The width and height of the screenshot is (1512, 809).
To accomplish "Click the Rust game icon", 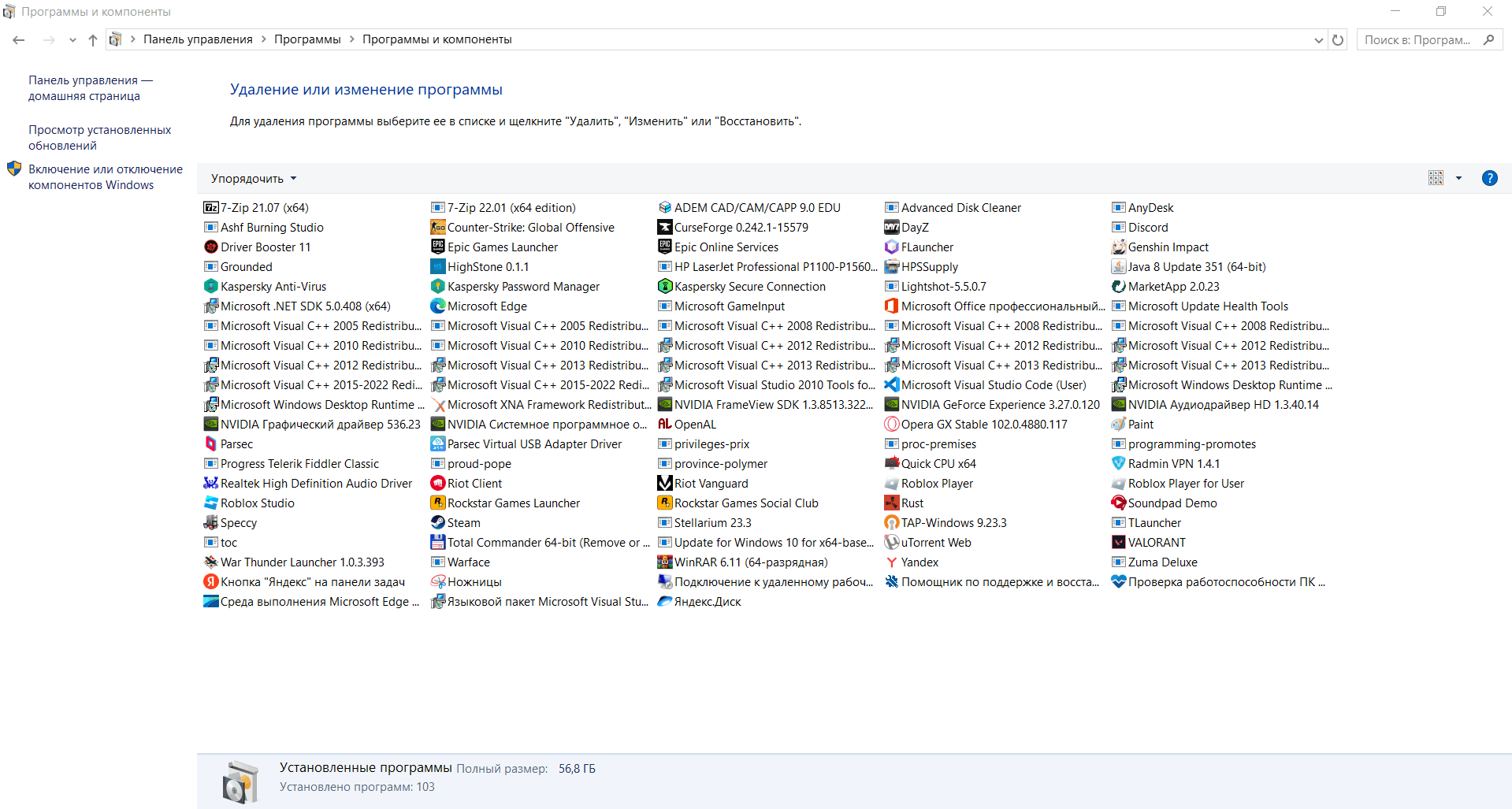I will point(892,503).
